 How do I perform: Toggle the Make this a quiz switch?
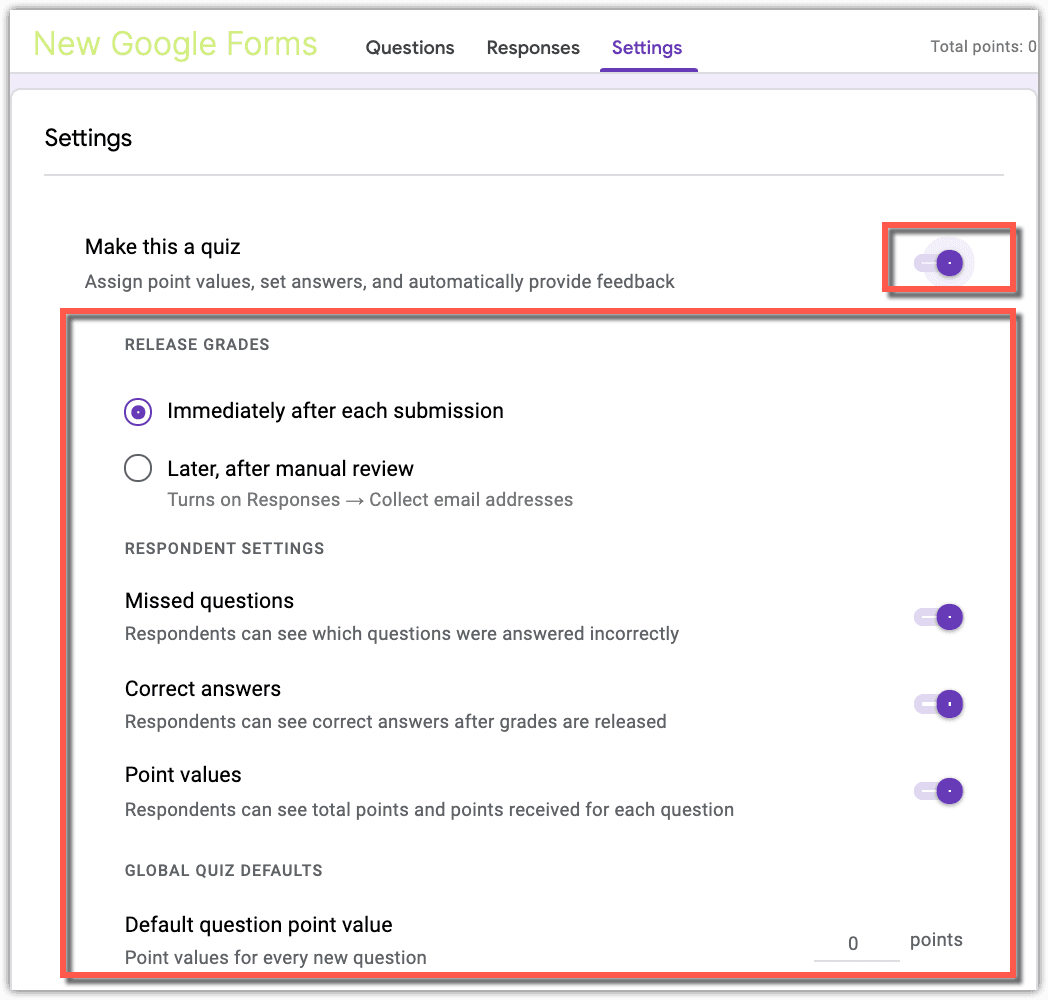pos(939,263)
